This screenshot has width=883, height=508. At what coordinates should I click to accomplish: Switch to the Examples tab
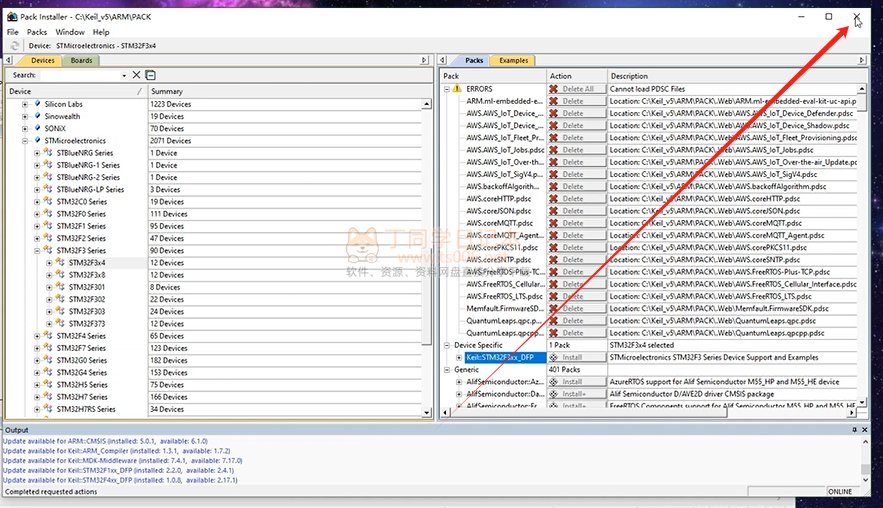pos(513,60)
